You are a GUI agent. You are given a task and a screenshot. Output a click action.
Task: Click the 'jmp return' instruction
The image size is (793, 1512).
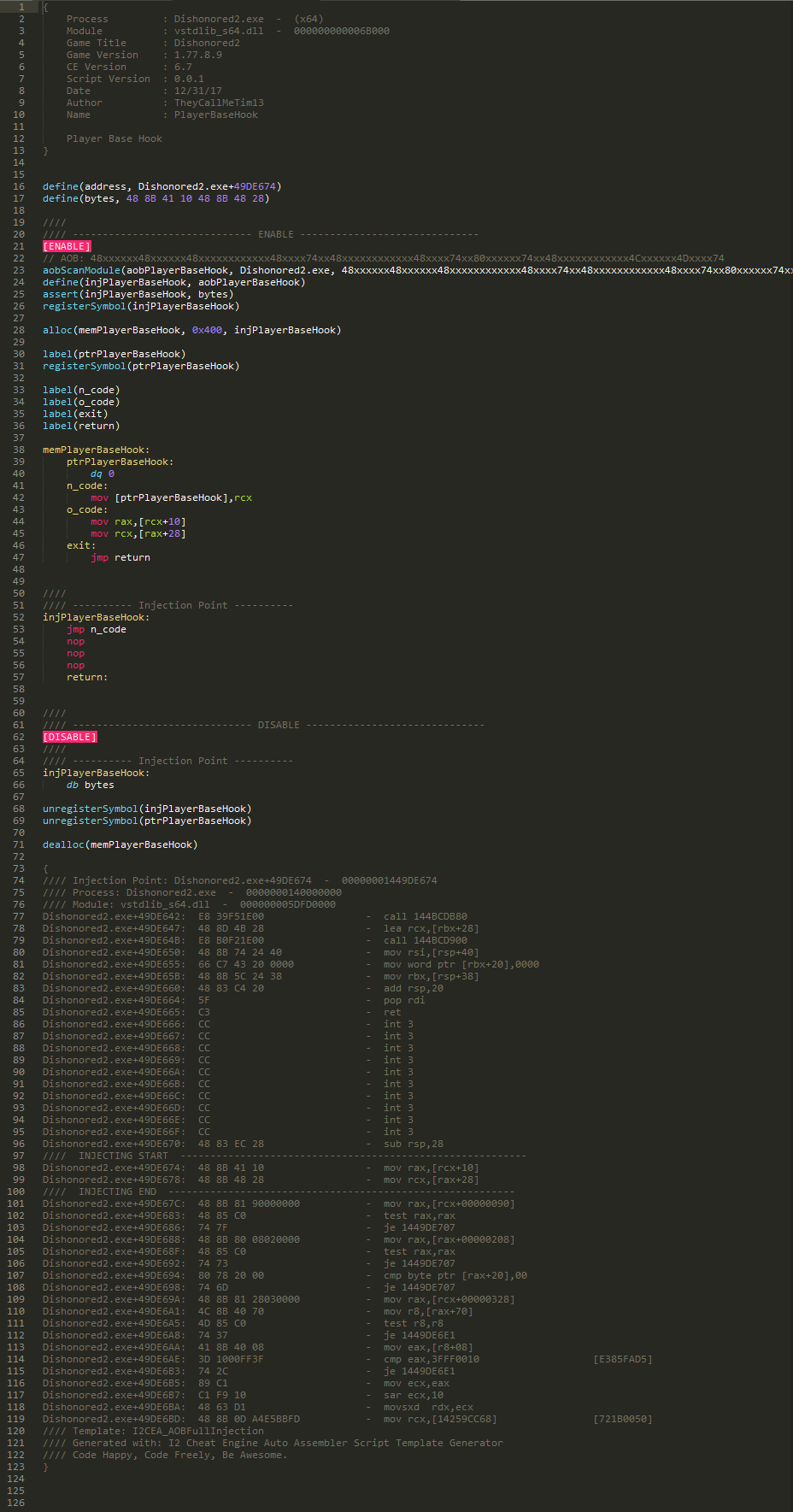point(120,557)
